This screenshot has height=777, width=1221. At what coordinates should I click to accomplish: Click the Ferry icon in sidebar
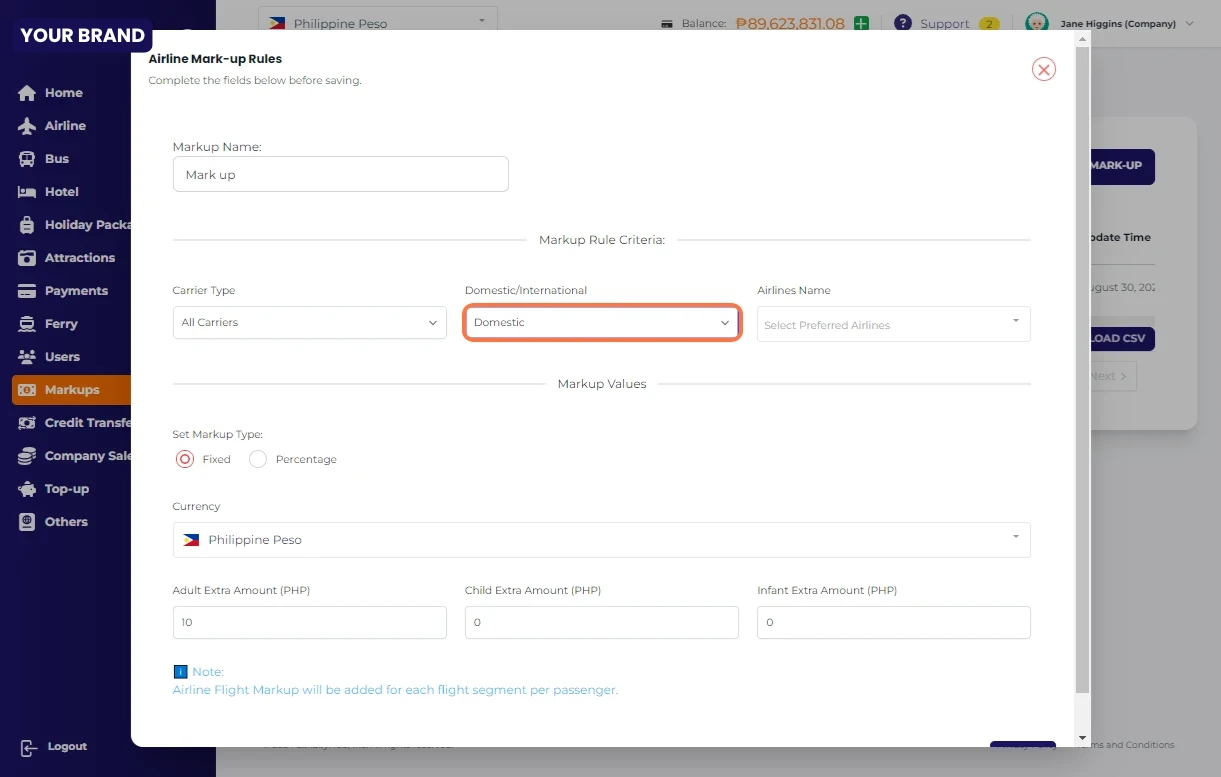(x=27, y=324)
